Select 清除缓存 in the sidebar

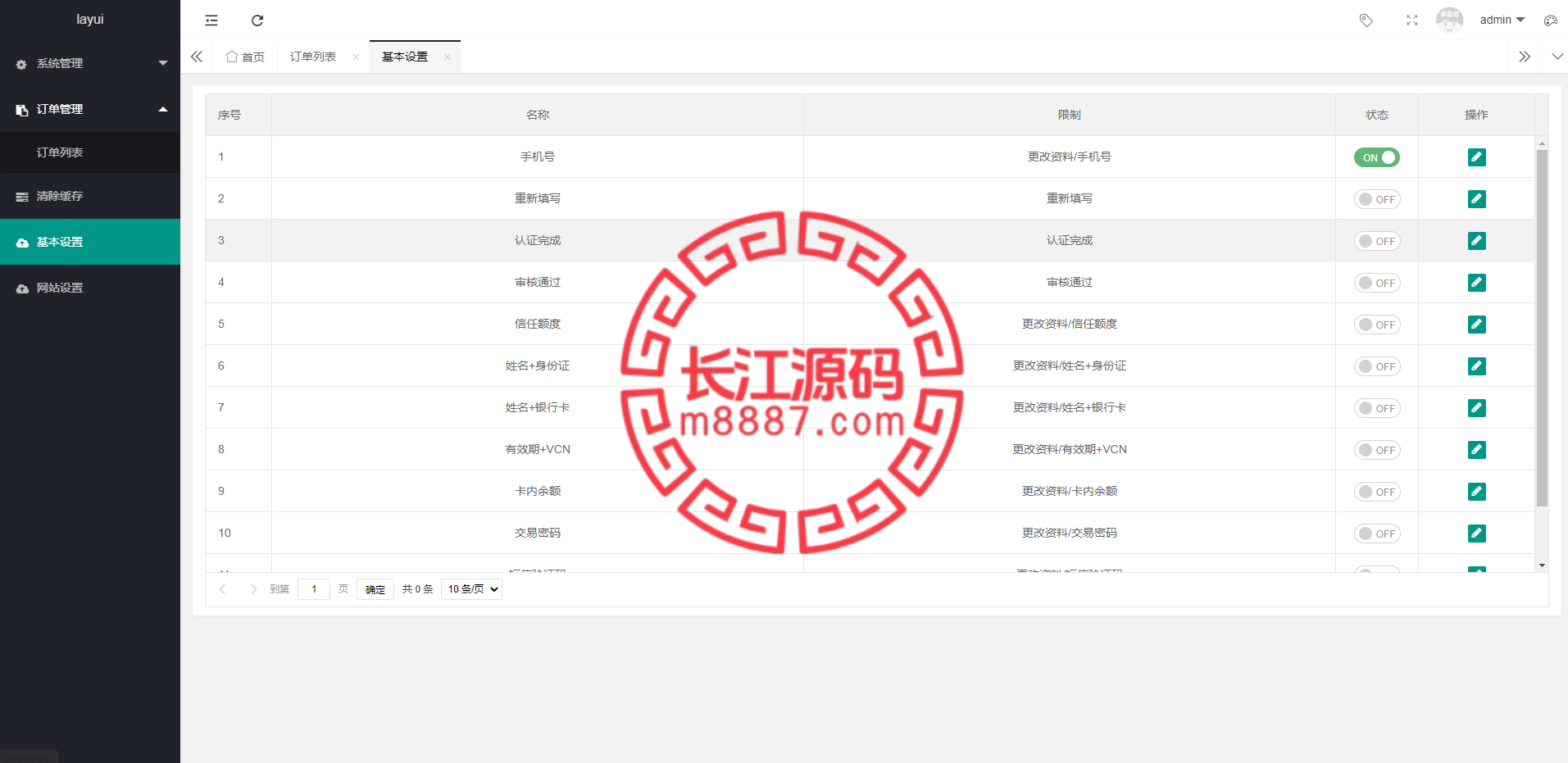90,196
